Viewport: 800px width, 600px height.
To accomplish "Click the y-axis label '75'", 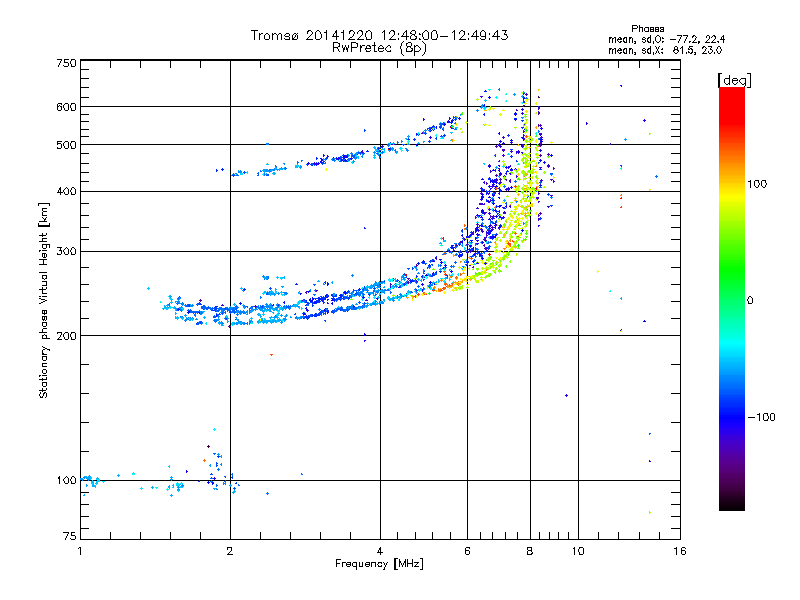I will coord(70,536).
